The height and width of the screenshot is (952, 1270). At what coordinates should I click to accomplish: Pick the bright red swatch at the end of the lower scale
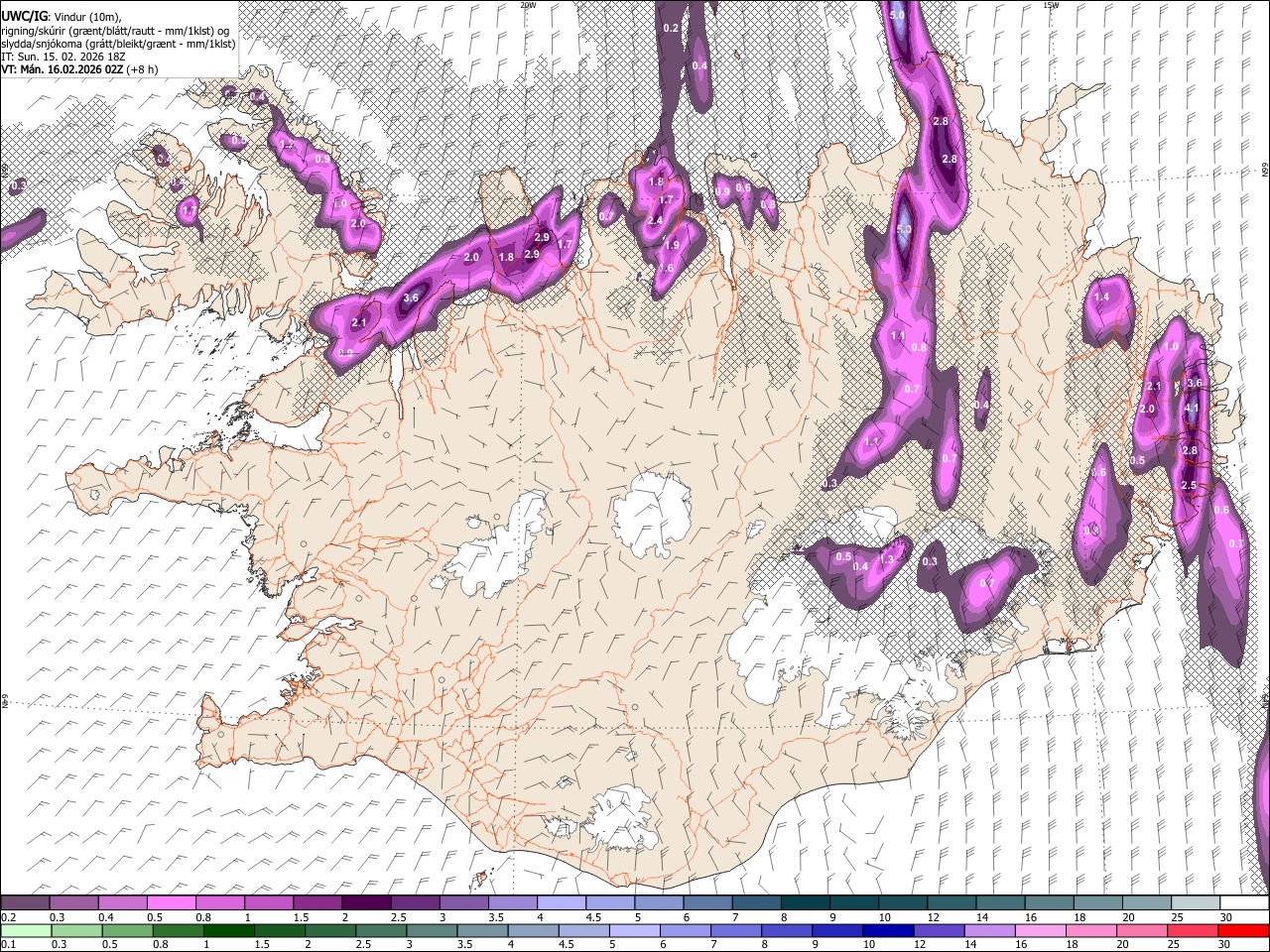tap(1243, 930)
